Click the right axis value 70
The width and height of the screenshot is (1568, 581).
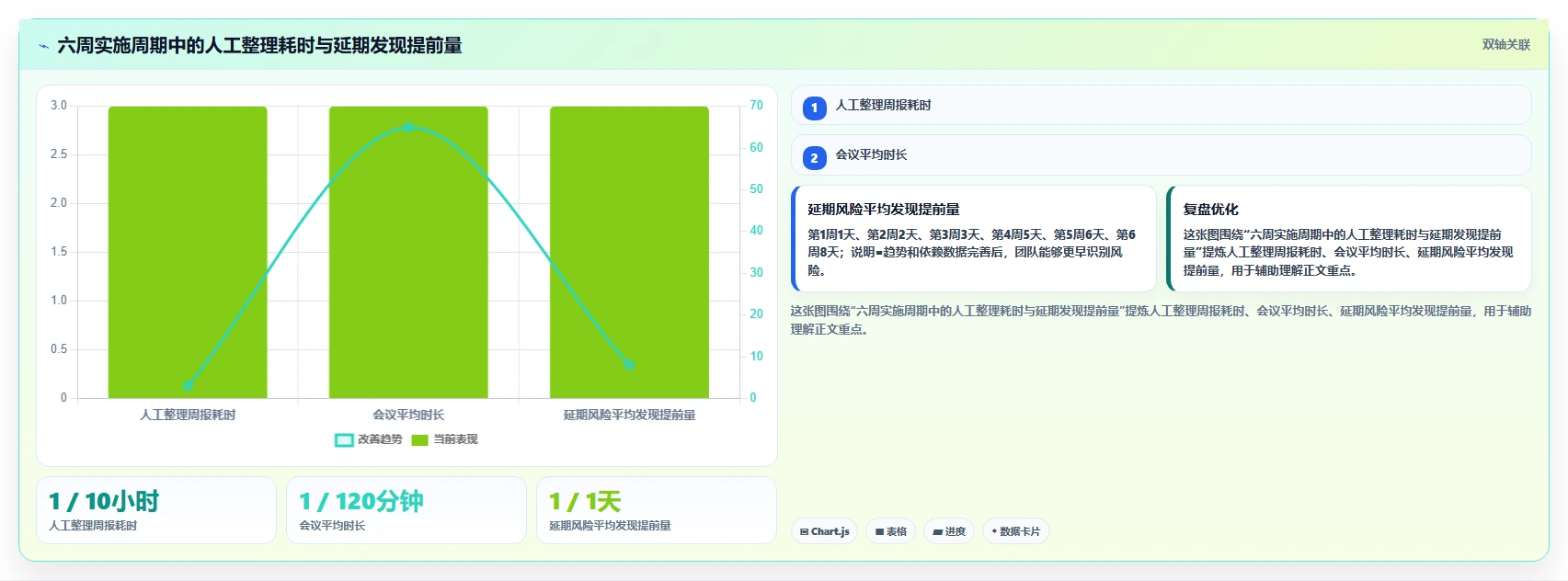tap(756, 105)
